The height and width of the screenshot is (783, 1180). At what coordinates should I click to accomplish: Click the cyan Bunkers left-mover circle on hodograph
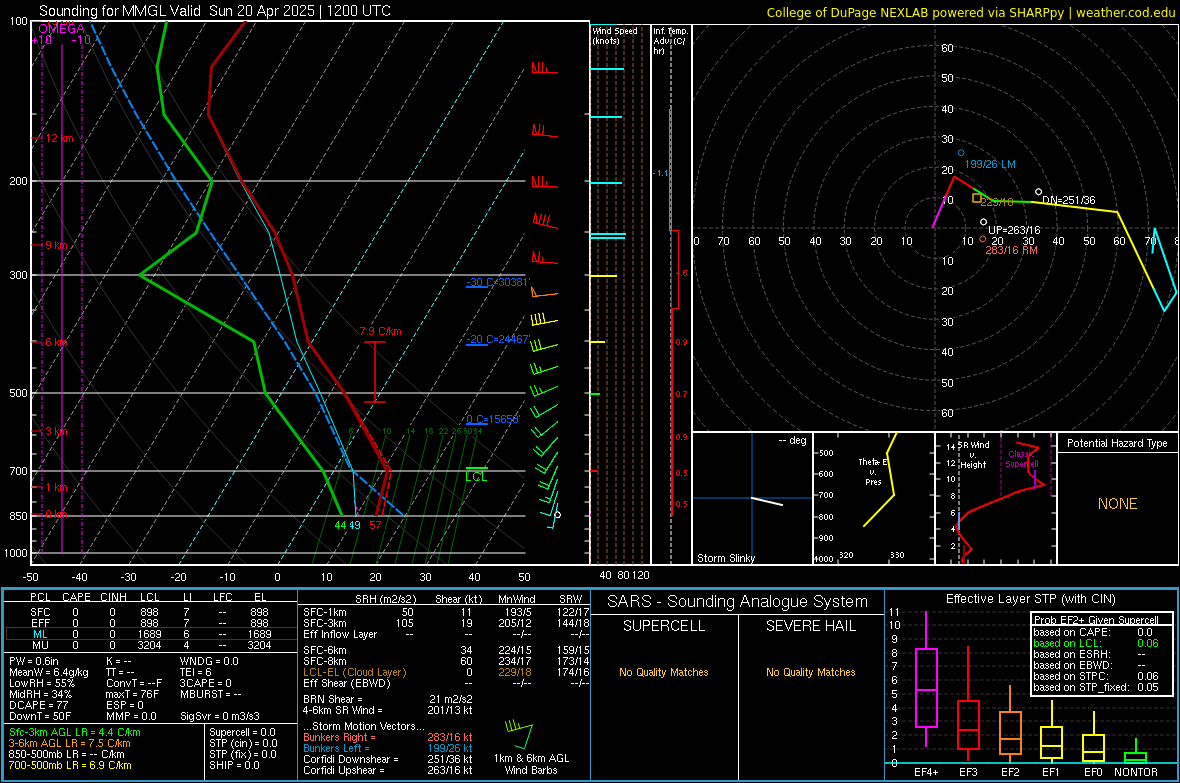point(961,153)
